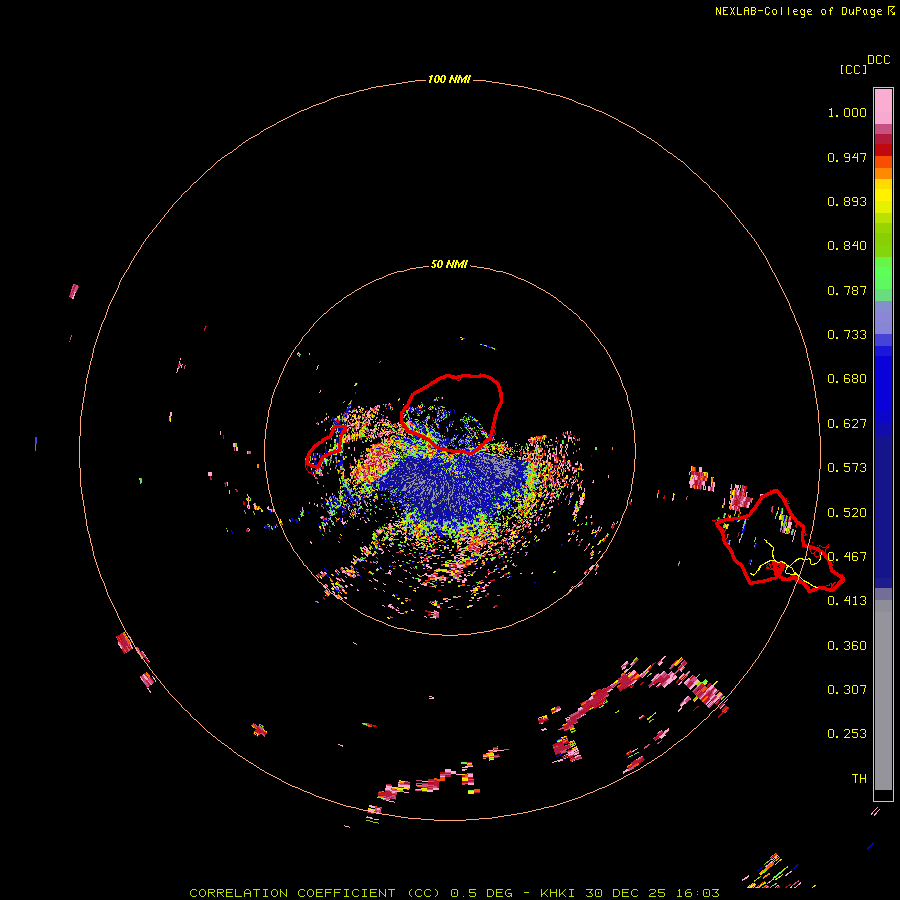The image size is (900, 900).
Task: Click the 0.253 scale value
Action: pyautogui.click(x=847, y=734)
